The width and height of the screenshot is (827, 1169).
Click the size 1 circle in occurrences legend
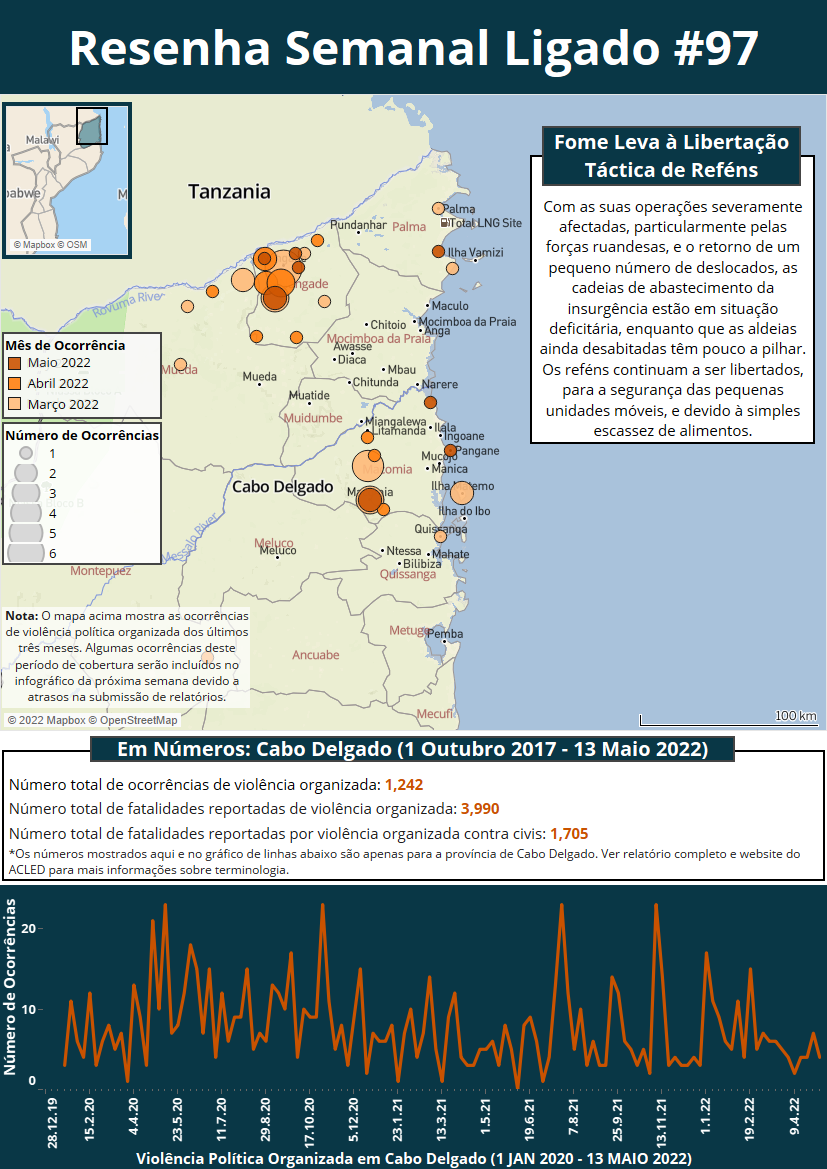click(25, 453)
